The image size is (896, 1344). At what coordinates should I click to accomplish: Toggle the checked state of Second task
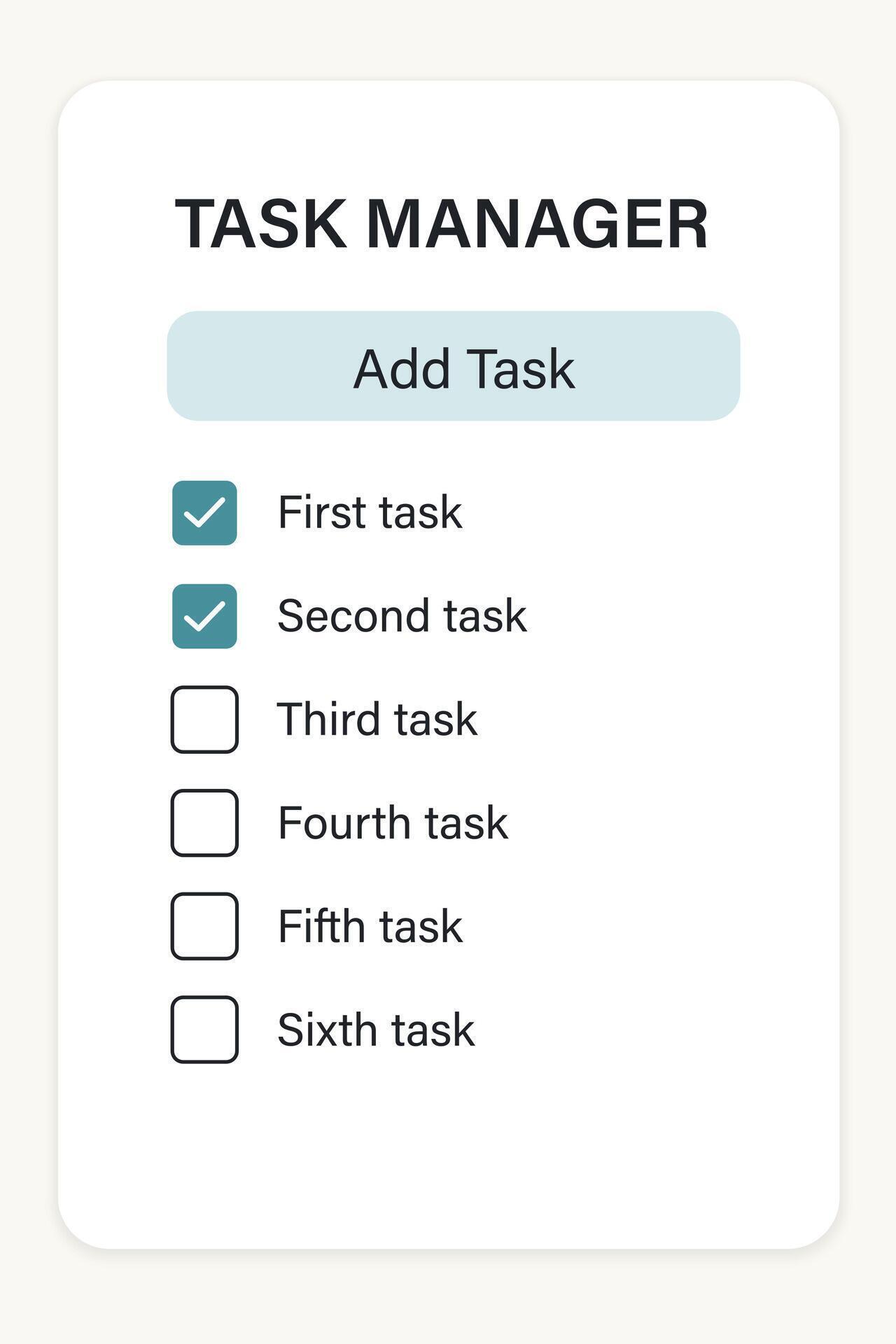204,615
